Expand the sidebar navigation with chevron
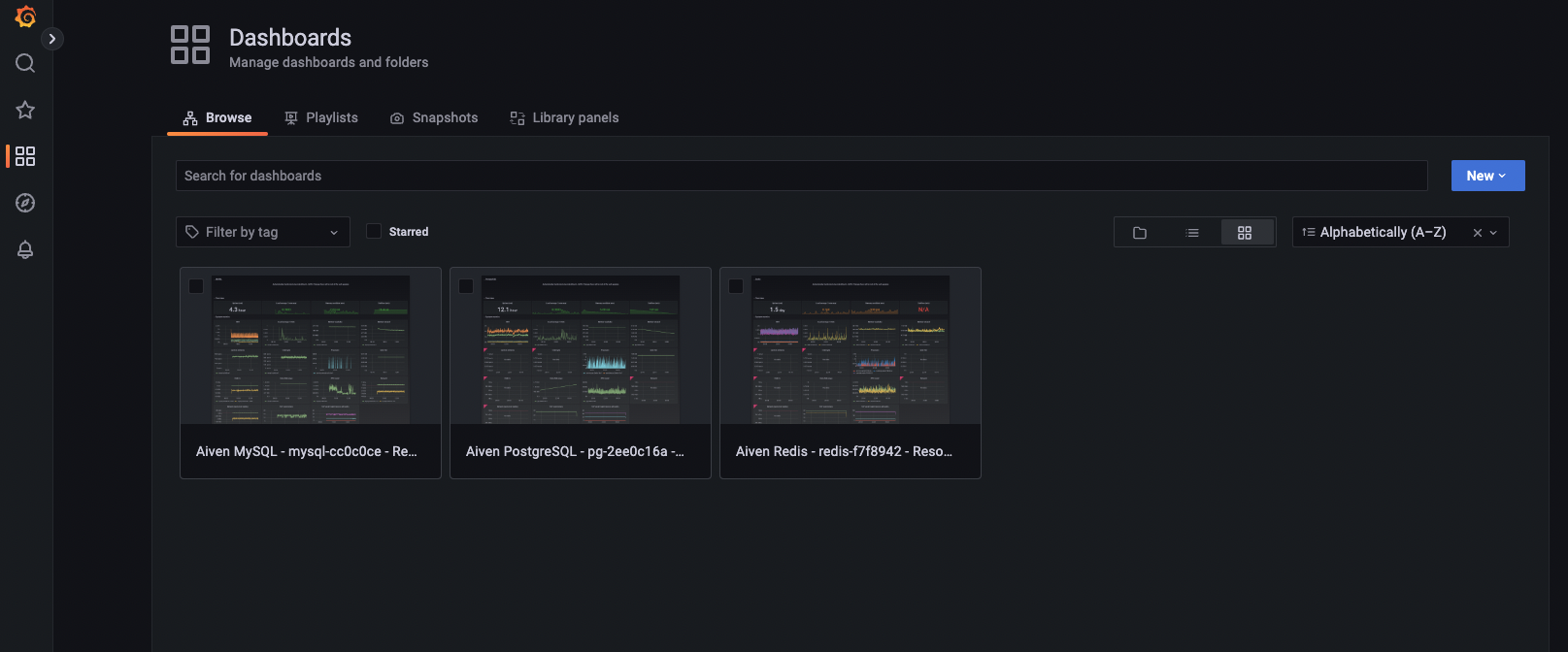Screen dimensions: 1568x652 coord(52,39)
